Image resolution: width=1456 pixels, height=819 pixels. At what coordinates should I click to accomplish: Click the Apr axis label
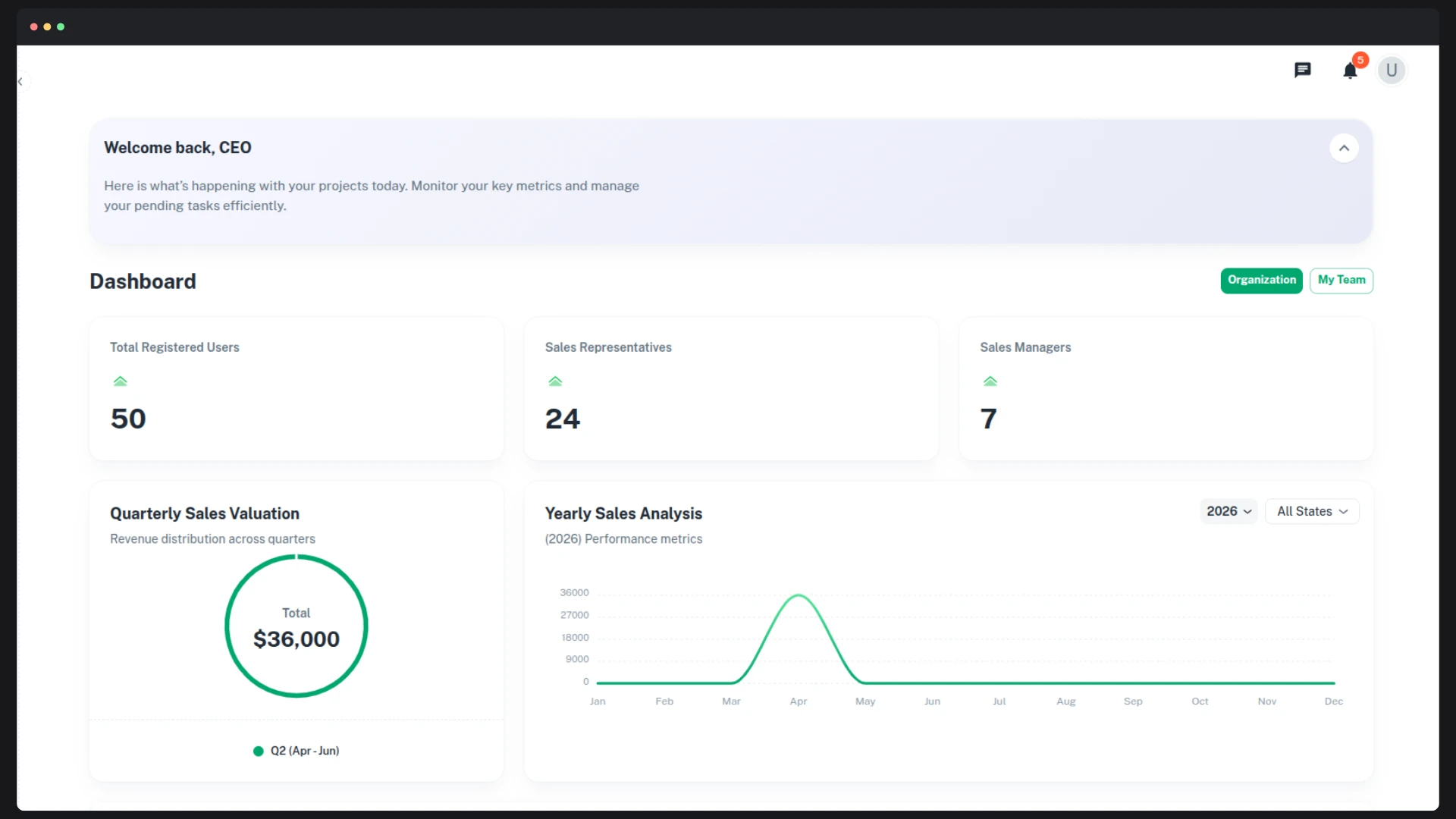(x=799, y=701)
